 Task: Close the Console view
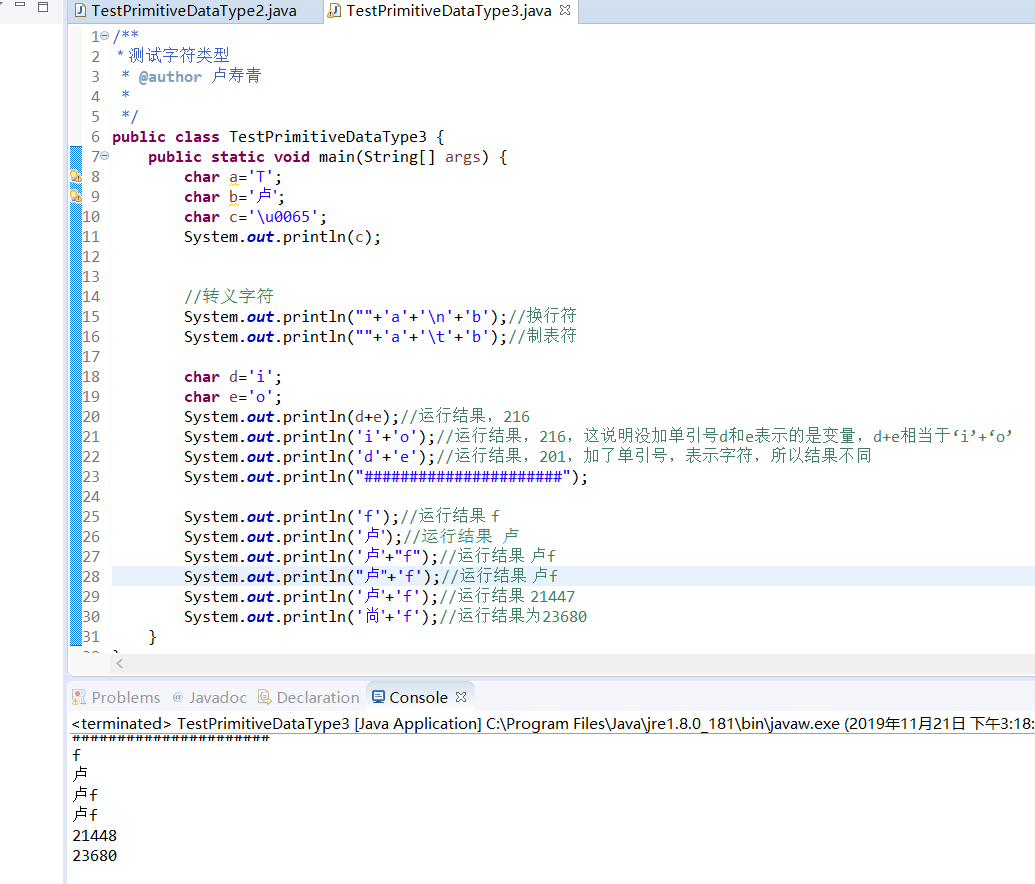pos(461,697)
